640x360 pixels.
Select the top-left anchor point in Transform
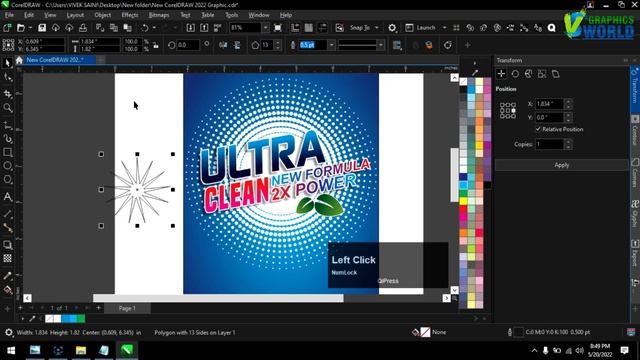click(x=502, y=105)
